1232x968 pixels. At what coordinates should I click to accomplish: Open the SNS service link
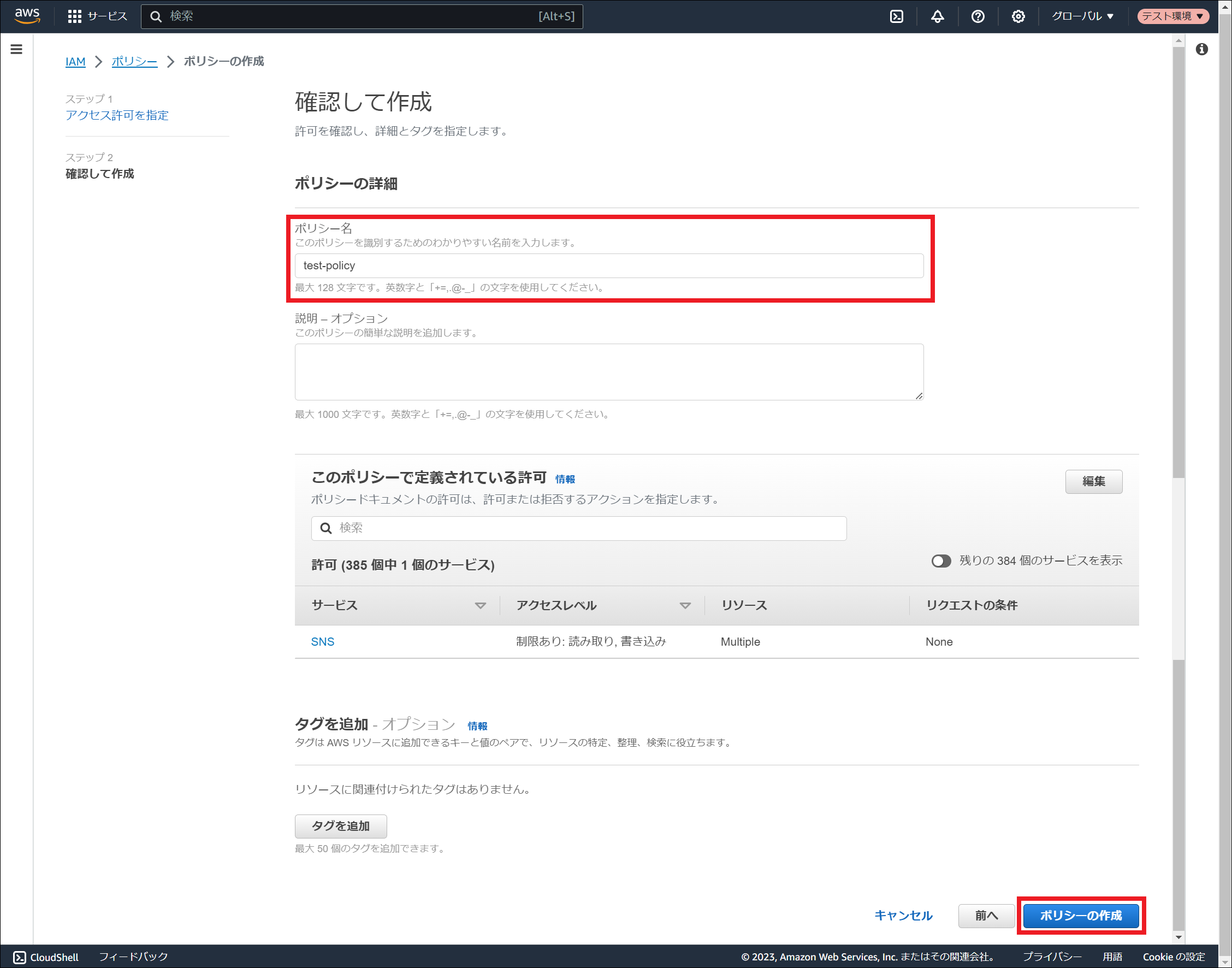click(x=322, y=641)
